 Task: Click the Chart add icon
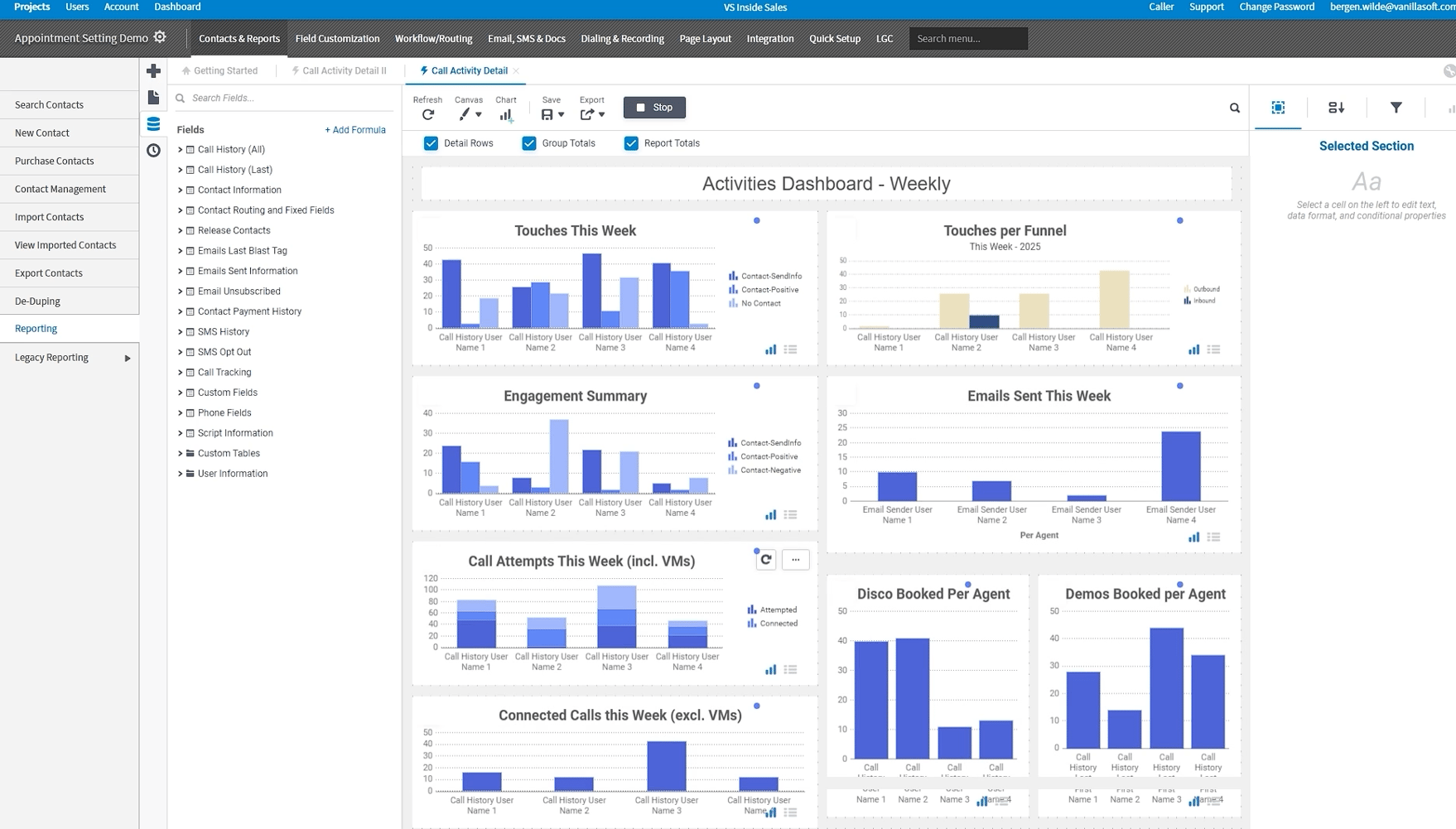pyautogui.click(x=506, y=115)
